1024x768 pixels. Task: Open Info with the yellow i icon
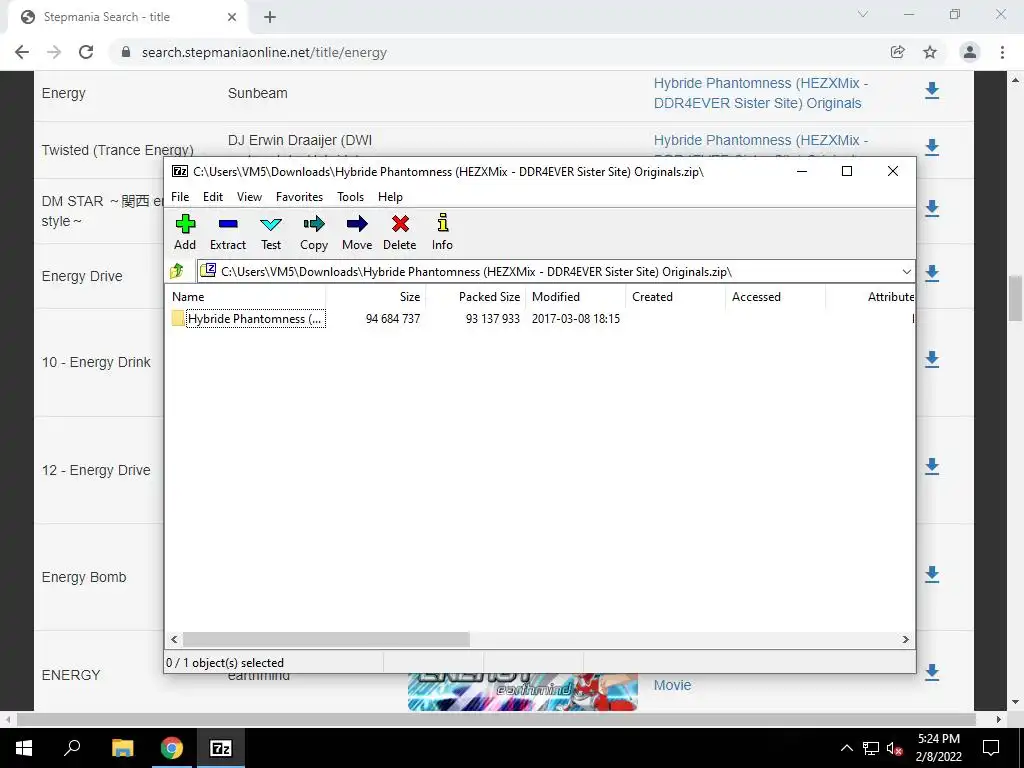click(442, 232)
